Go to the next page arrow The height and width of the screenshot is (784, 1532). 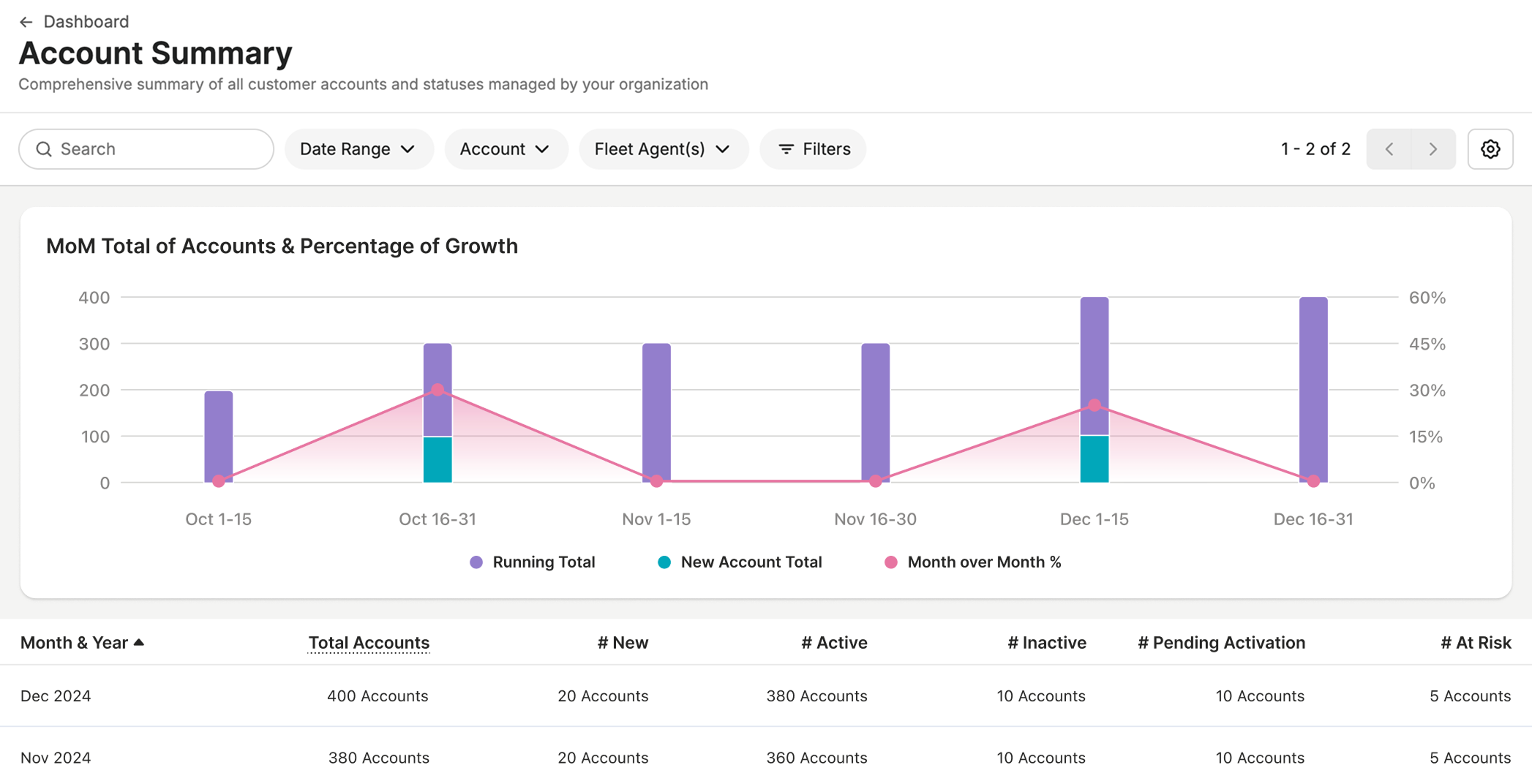tap(1433, 149)
